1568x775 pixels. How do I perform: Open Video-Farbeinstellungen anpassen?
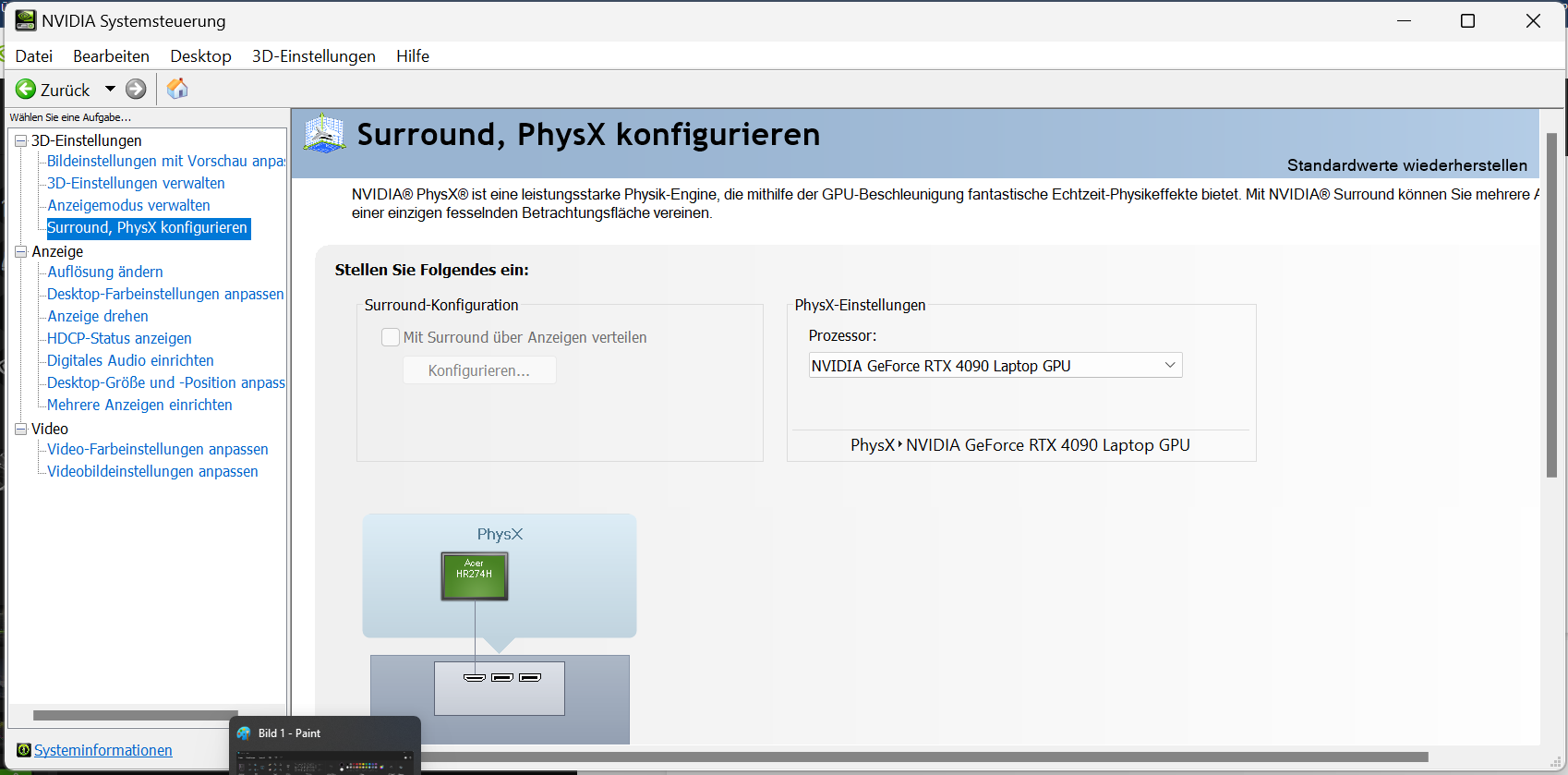[158, 449]
